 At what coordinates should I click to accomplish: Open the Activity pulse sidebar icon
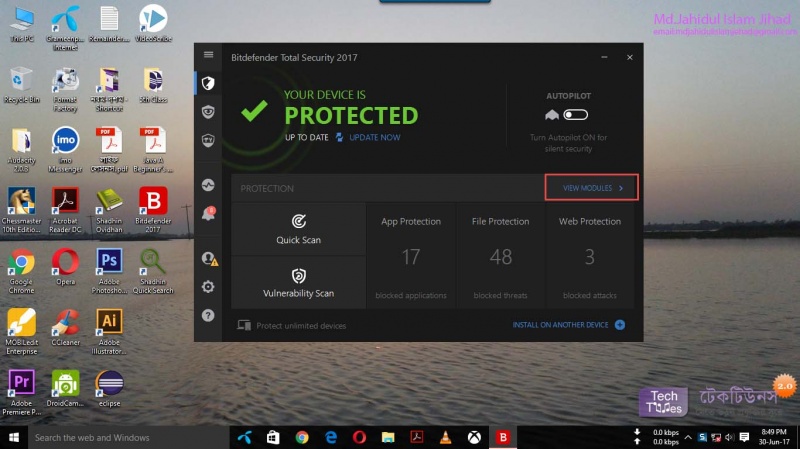point(208,185)
